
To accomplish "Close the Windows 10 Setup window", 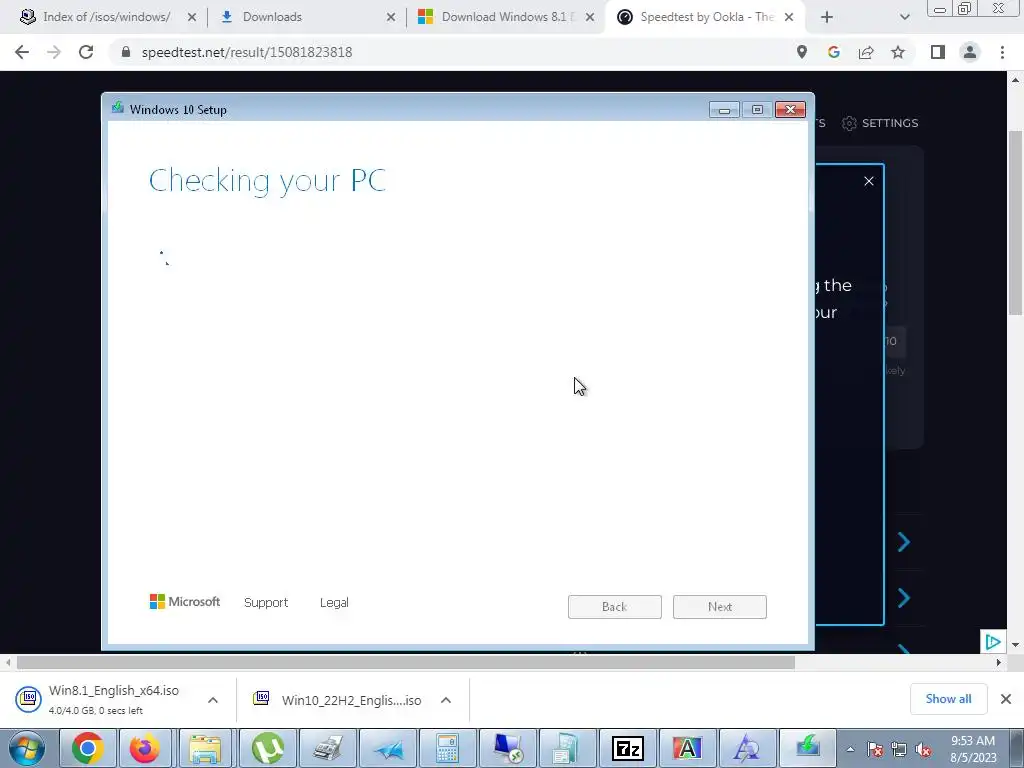I will click(790, 110).
